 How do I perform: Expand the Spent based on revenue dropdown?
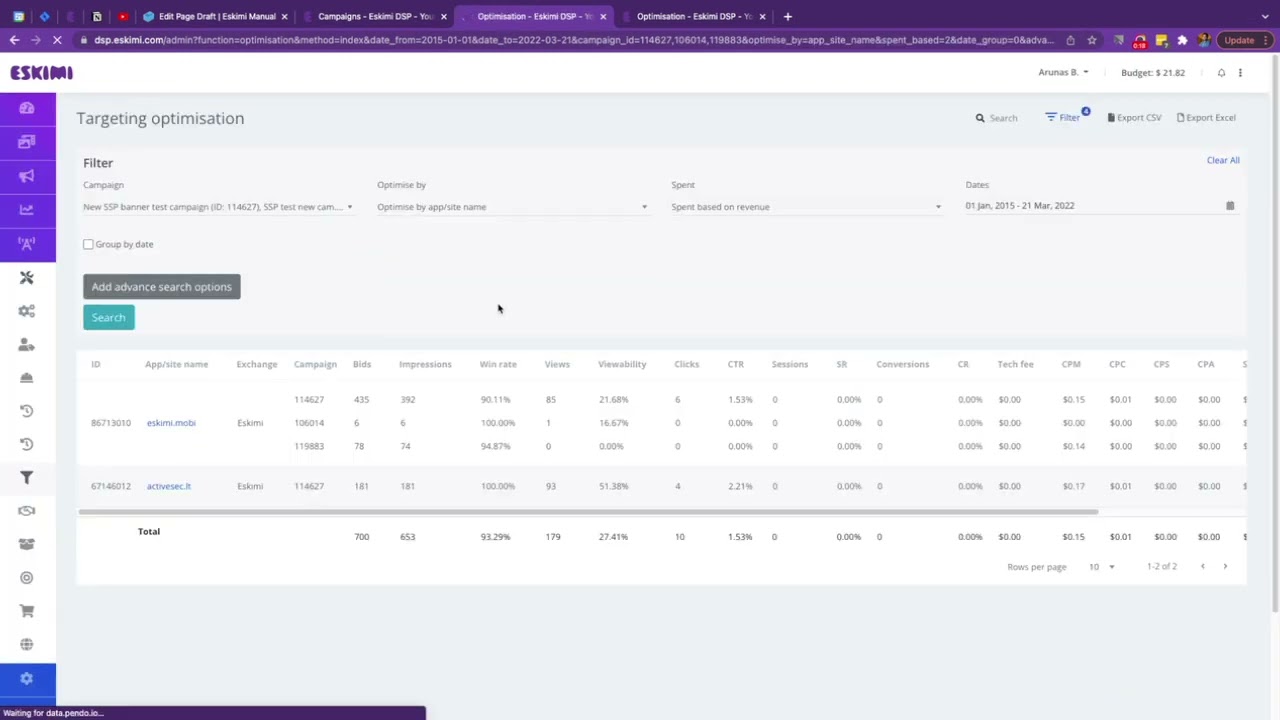pyautogui.click(x=805, y=207)
